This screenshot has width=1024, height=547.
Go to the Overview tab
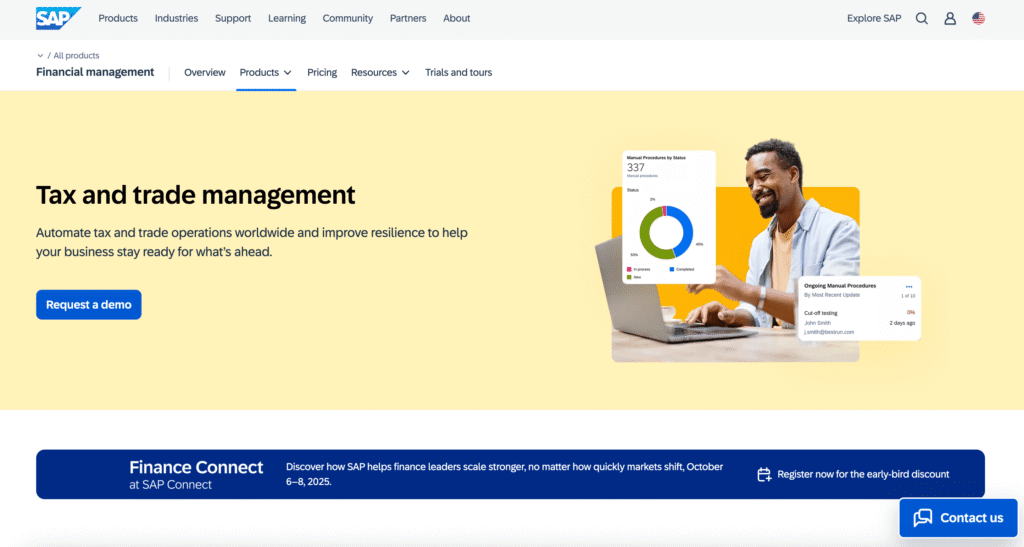[x=204, y=72]
